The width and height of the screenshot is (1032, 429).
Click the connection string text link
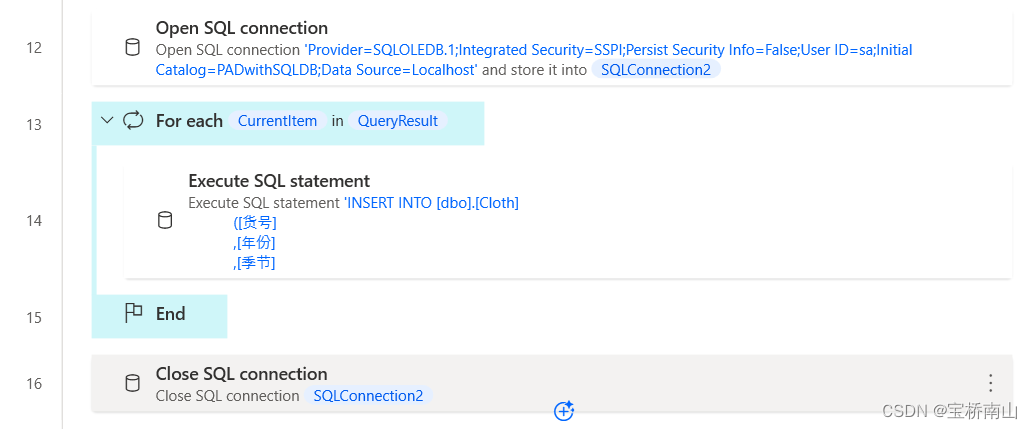tap(533, 50)
